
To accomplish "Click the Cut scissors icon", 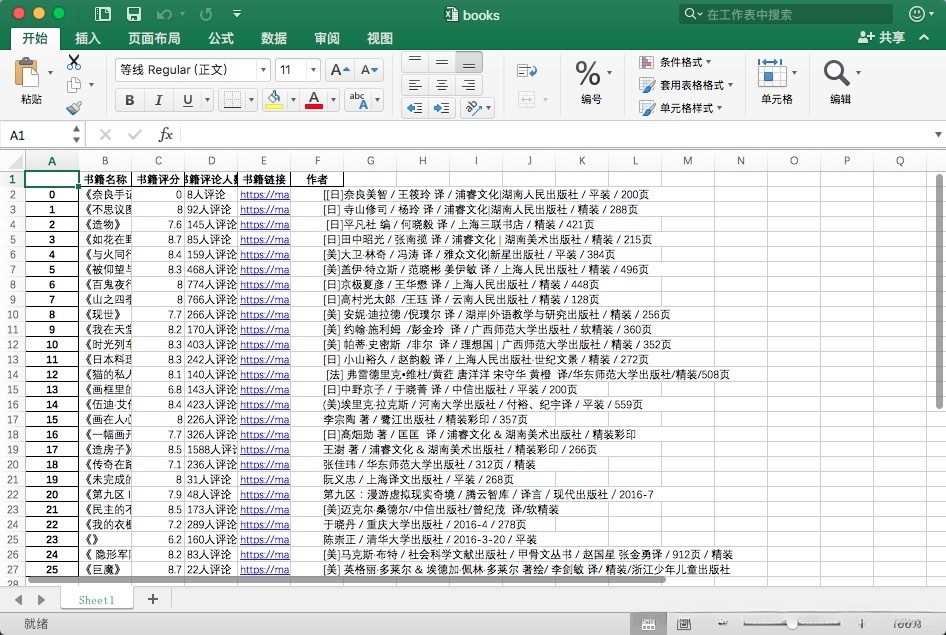I will [x=74, y=62].
